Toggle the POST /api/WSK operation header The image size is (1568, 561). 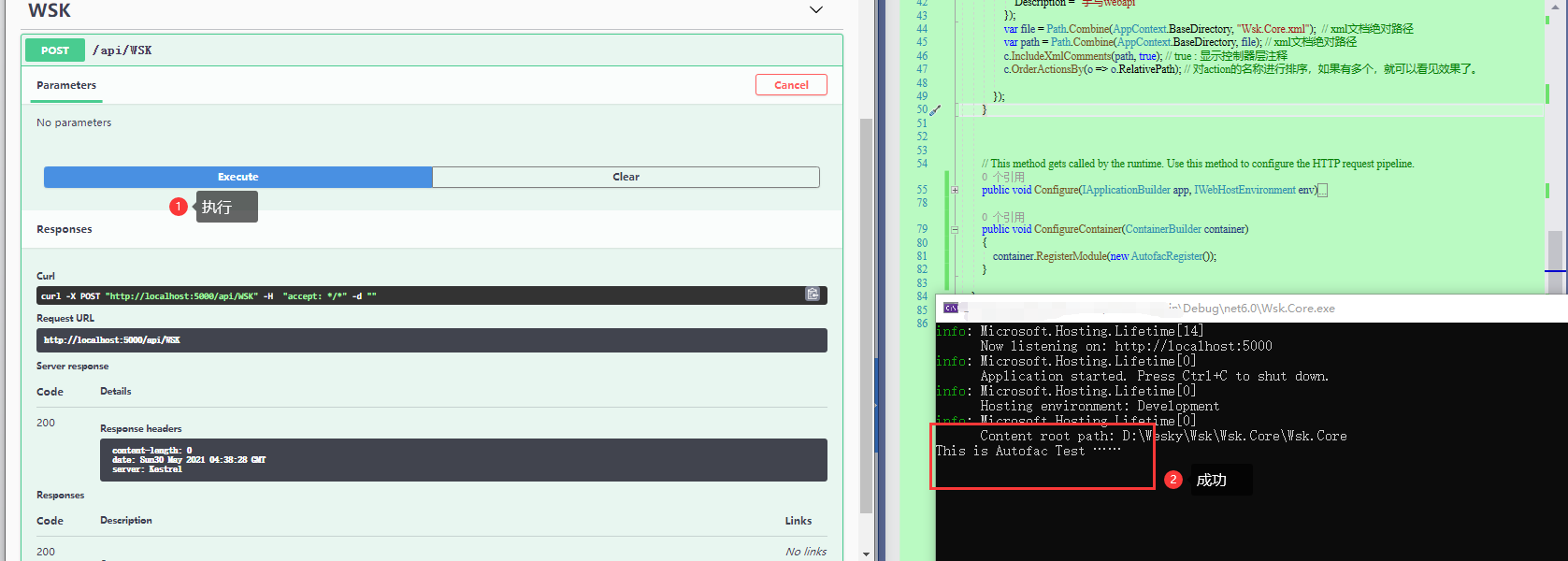432,50
